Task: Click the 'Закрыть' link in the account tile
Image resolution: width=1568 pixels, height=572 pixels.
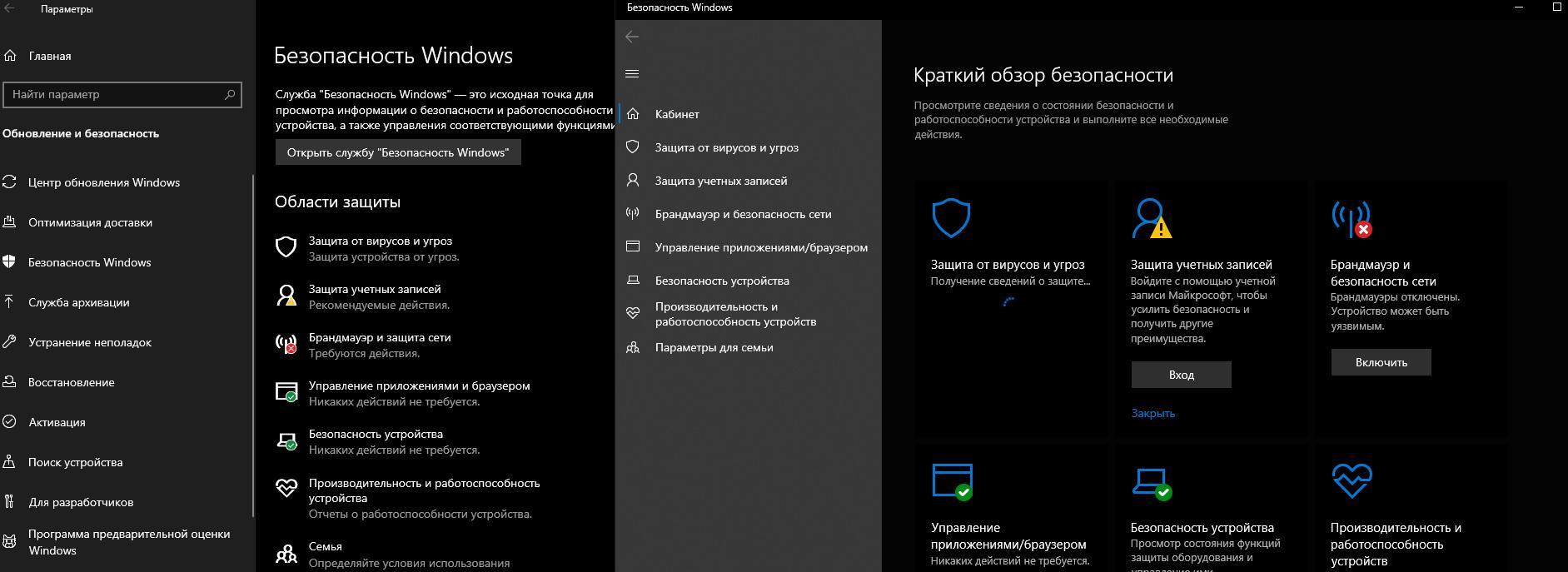Action: pos(1152,413)
